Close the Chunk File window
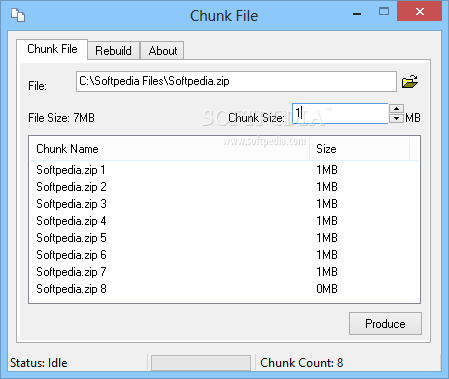Screen dimensions: 449x379 [x=419, y=12]
